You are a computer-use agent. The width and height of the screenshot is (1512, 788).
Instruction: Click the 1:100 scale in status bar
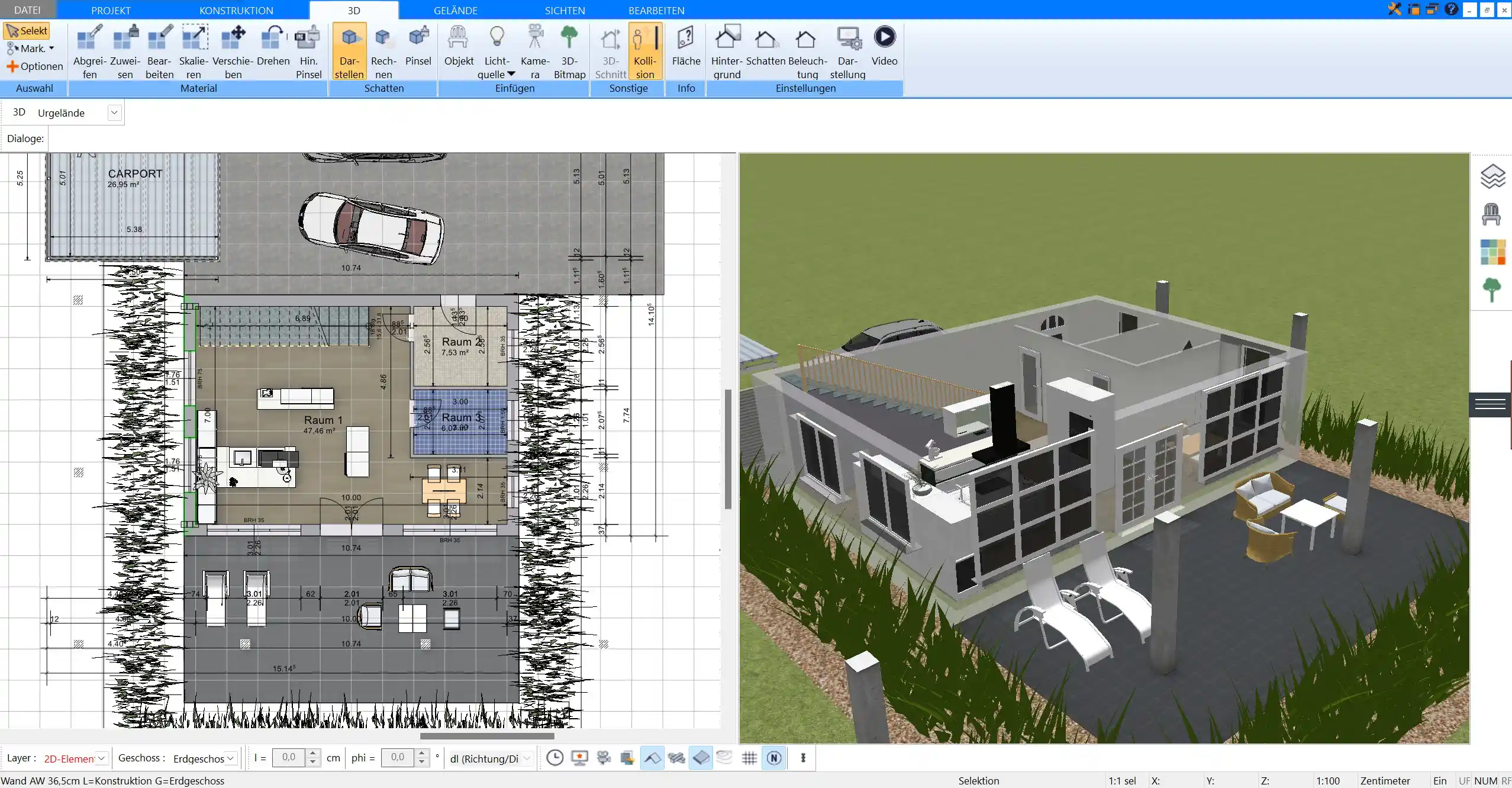(x=1327, y=781)
